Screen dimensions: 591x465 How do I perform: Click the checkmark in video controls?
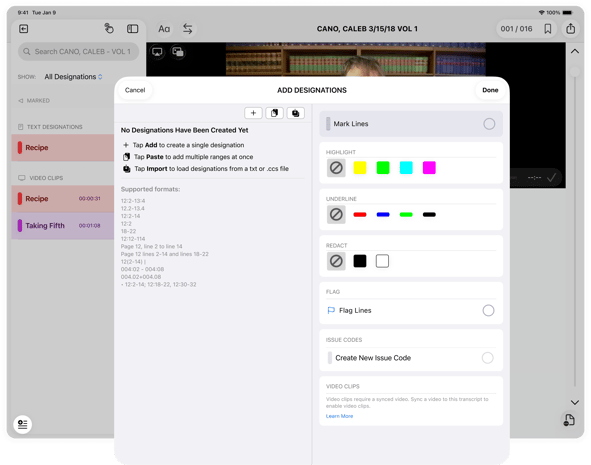click(x=551, y=177)
